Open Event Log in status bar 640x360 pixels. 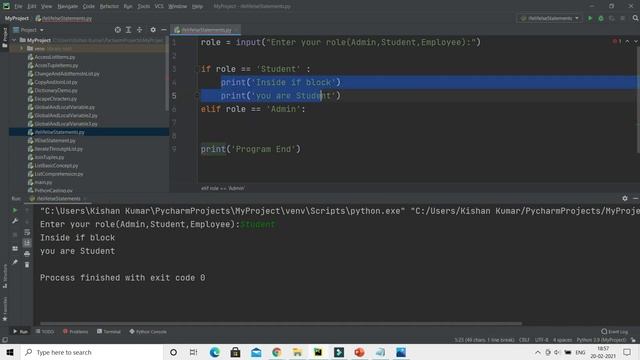pyautogui.click(x=615, y=331)
